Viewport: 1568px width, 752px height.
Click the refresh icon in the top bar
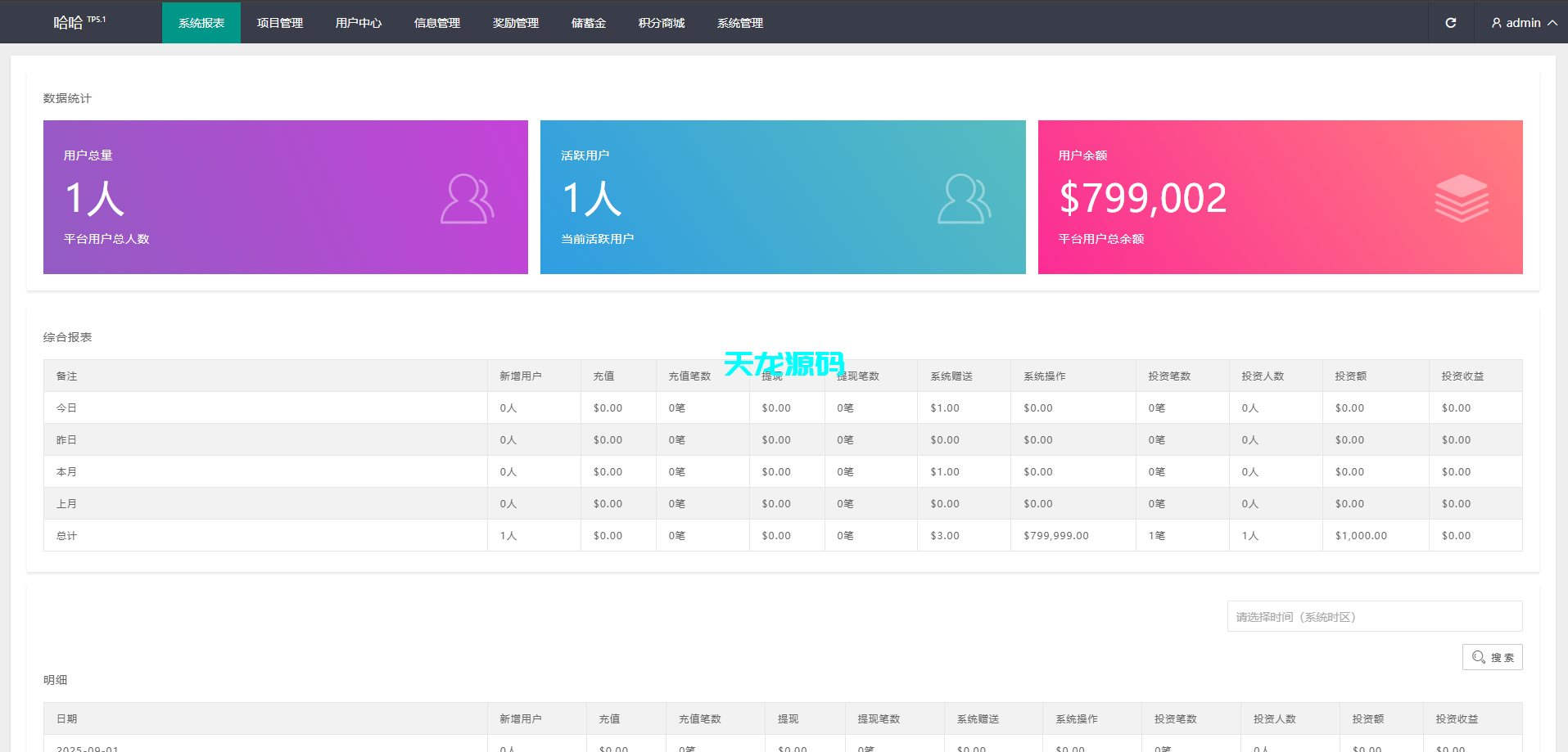tap(1450, 22)
